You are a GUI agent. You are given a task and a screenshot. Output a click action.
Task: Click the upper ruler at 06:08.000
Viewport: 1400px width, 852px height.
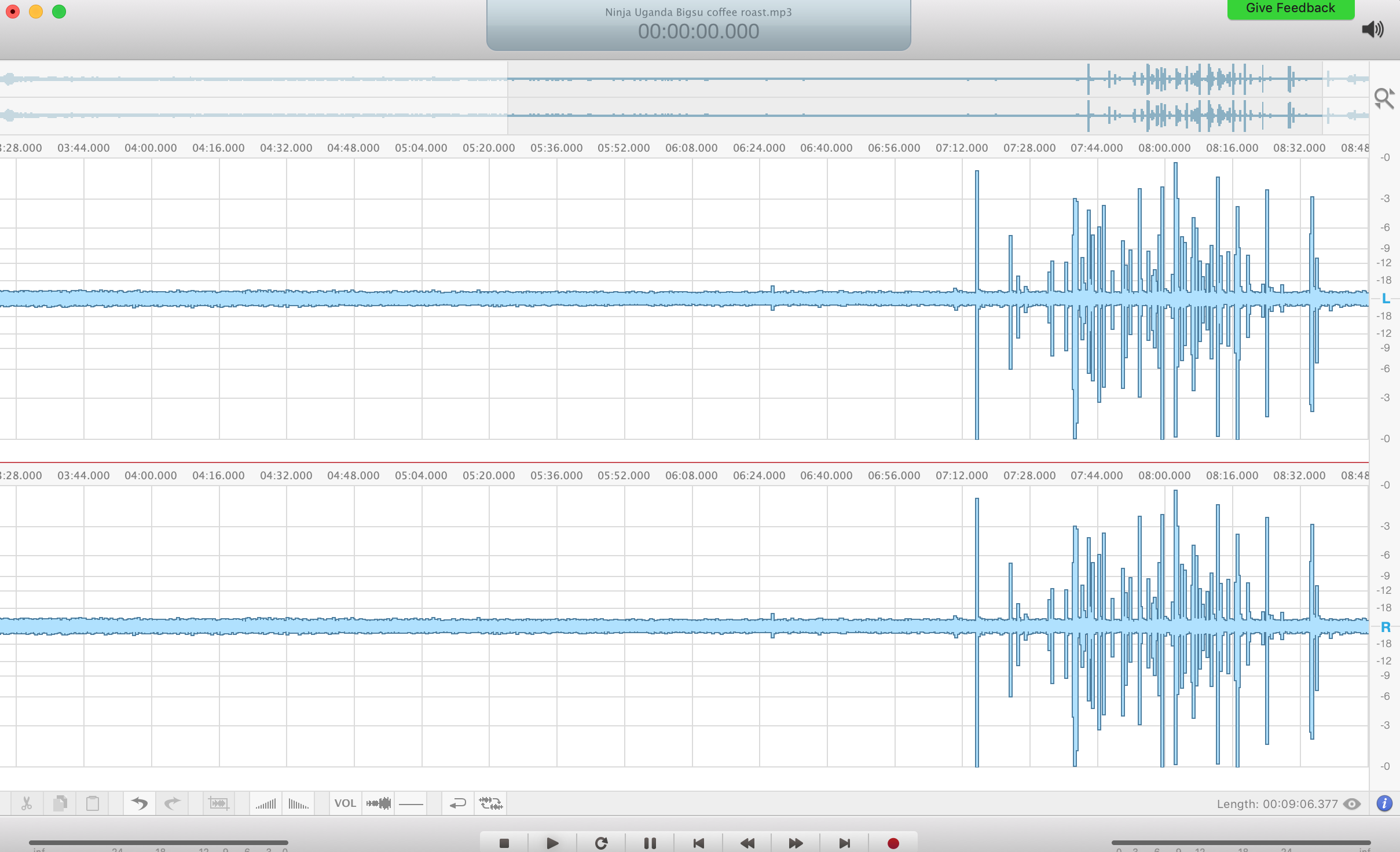click(691, 148)
